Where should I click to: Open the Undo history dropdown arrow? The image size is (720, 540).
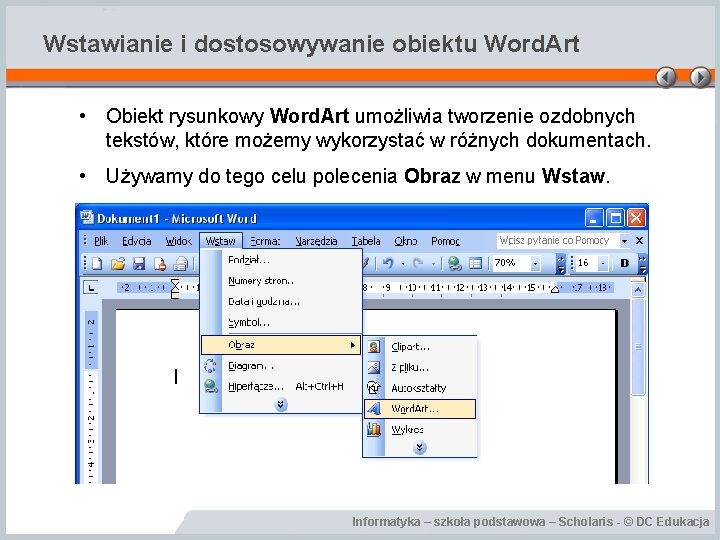[403, 264]
